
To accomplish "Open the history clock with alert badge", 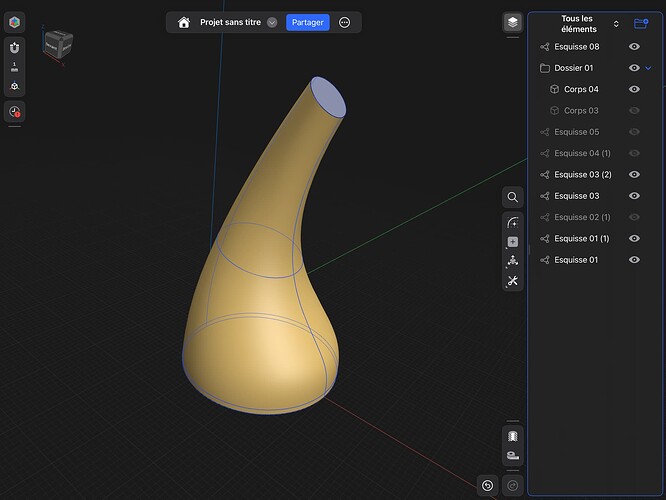I will (14, 112).
